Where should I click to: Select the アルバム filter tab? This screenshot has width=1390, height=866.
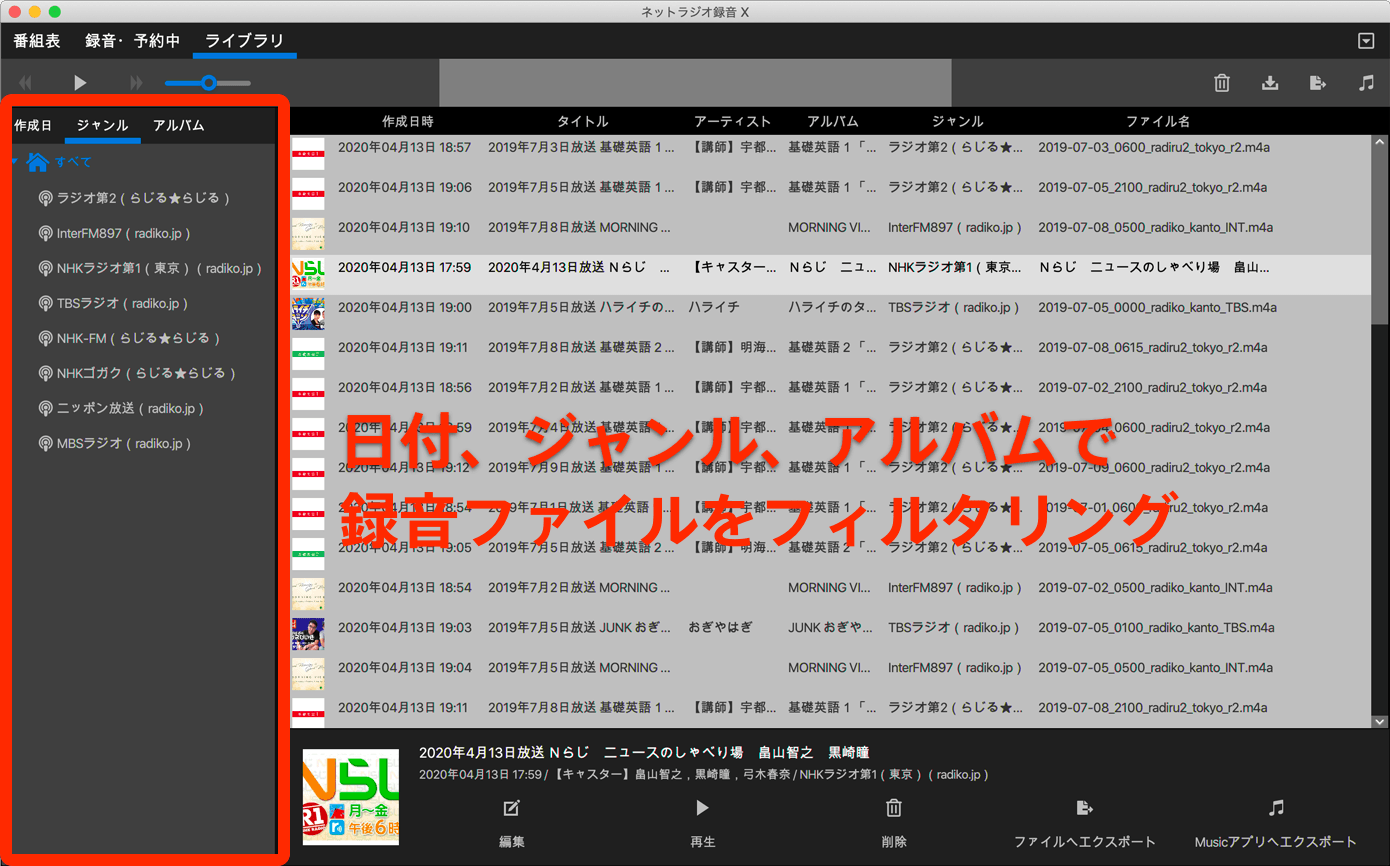pos(178,126)
